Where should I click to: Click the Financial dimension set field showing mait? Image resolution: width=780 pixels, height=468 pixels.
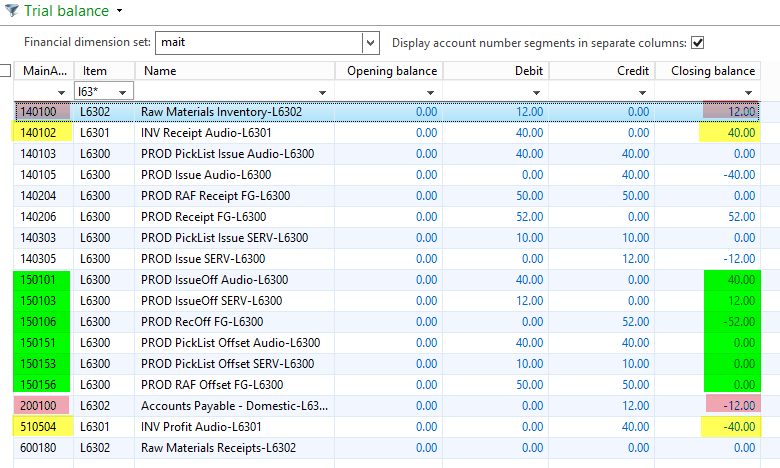click(259, 43)
